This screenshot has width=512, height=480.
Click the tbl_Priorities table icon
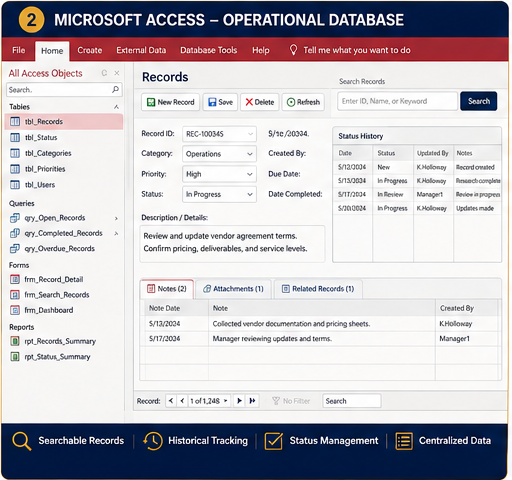pos(15,169)
